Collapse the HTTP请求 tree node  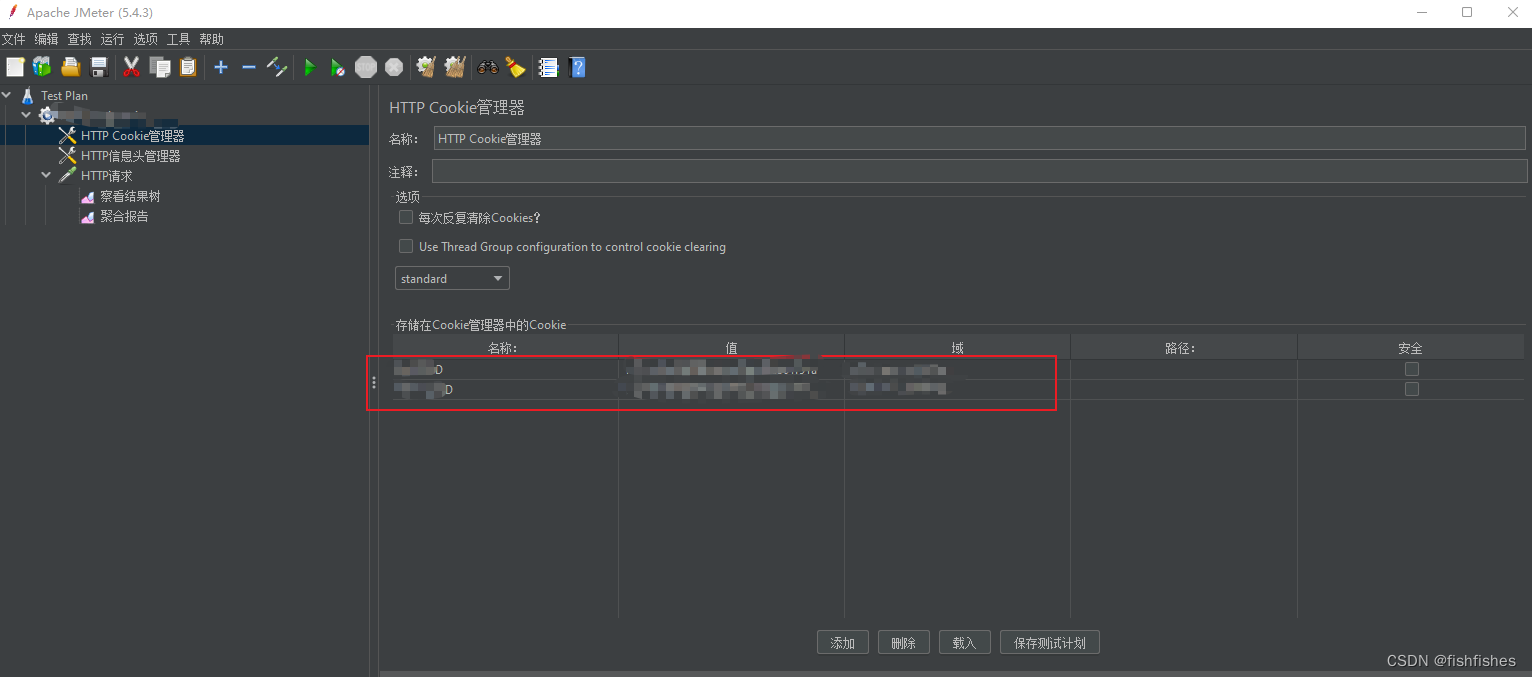coord(46,175)
